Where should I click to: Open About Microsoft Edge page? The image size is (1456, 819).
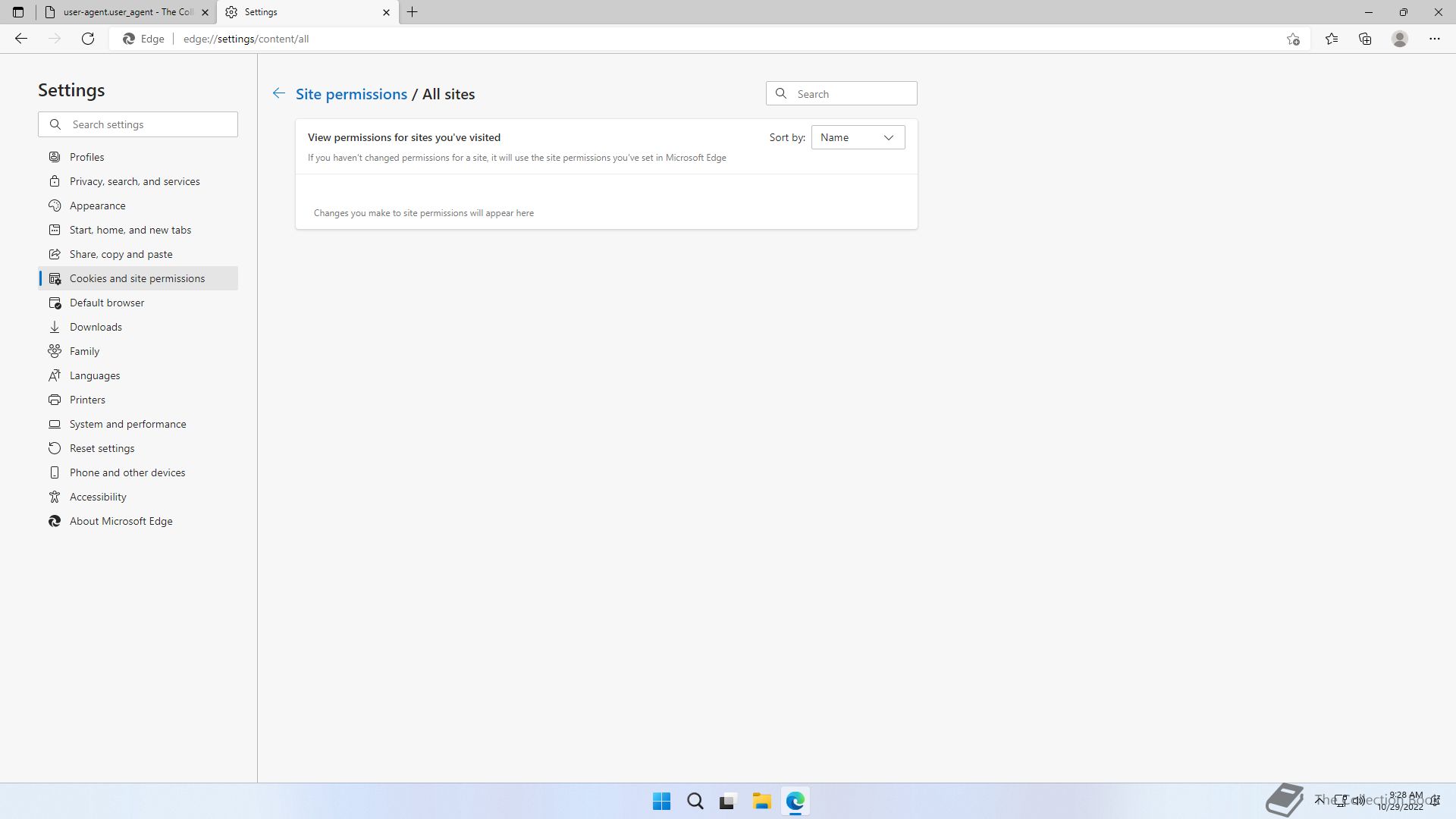(x=121, y=521)
